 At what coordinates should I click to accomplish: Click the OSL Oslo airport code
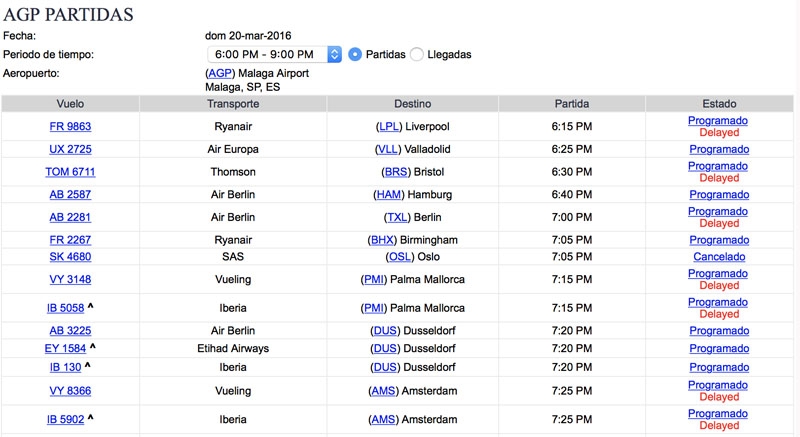(400, 257)
